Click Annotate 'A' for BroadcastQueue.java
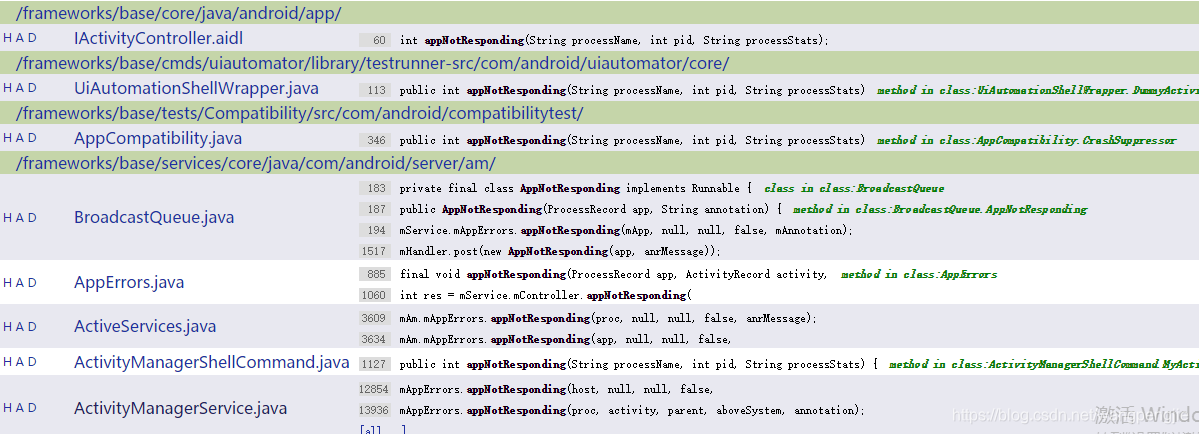Image resolution: width=1199 pixels, height=434 pixels. point(20,217)
